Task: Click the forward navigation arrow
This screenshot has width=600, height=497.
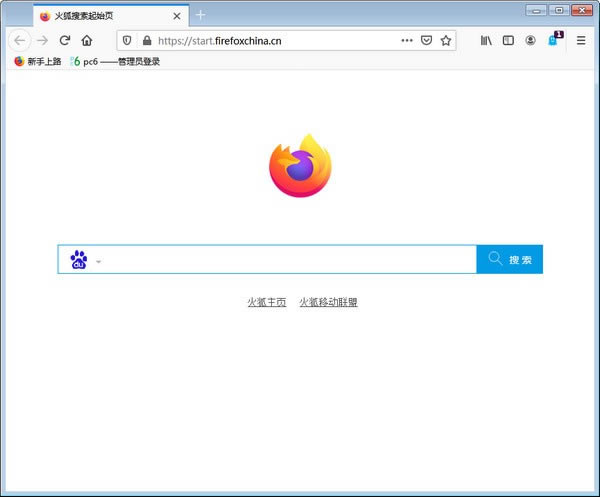Action: tap(42, 40)
